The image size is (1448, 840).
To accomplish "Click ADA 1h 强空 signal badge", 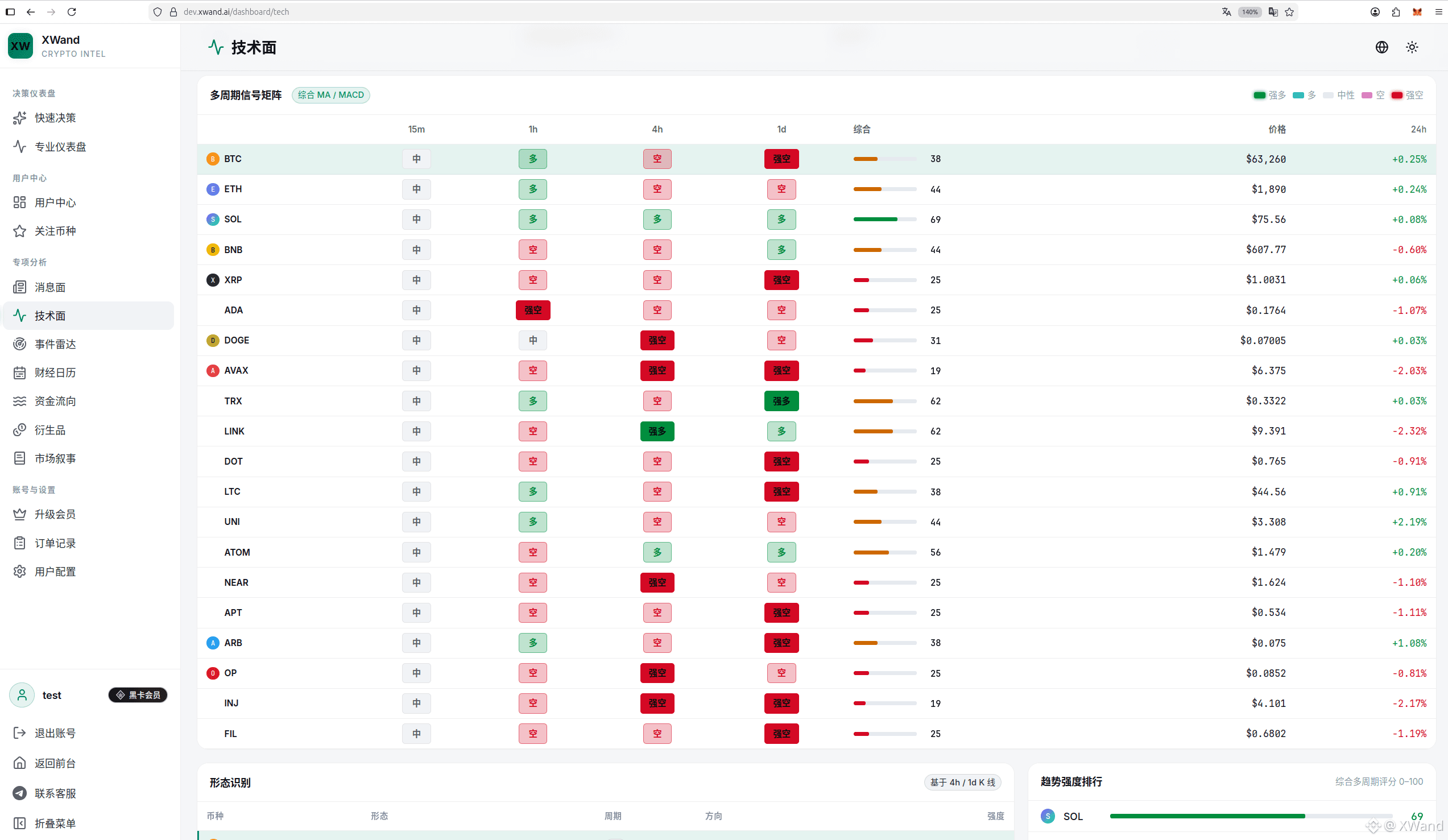I will (533, 311).
